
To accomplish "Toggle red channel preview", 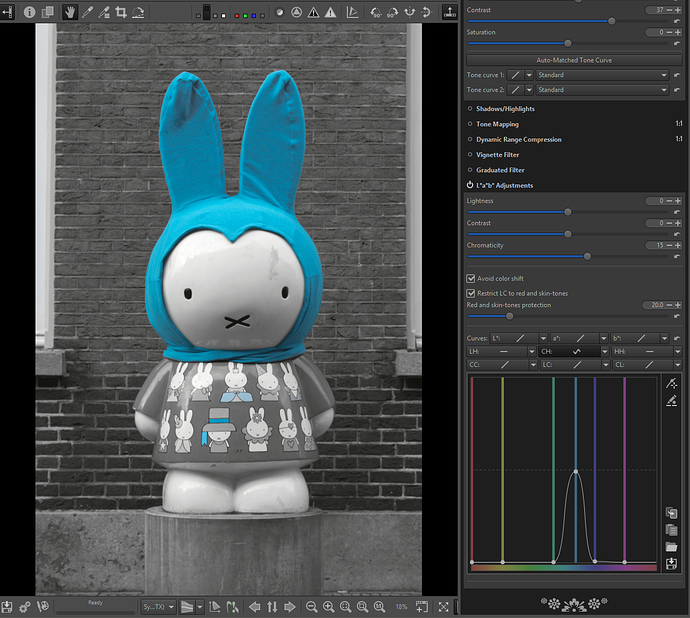I will click(x=237, y=15).
